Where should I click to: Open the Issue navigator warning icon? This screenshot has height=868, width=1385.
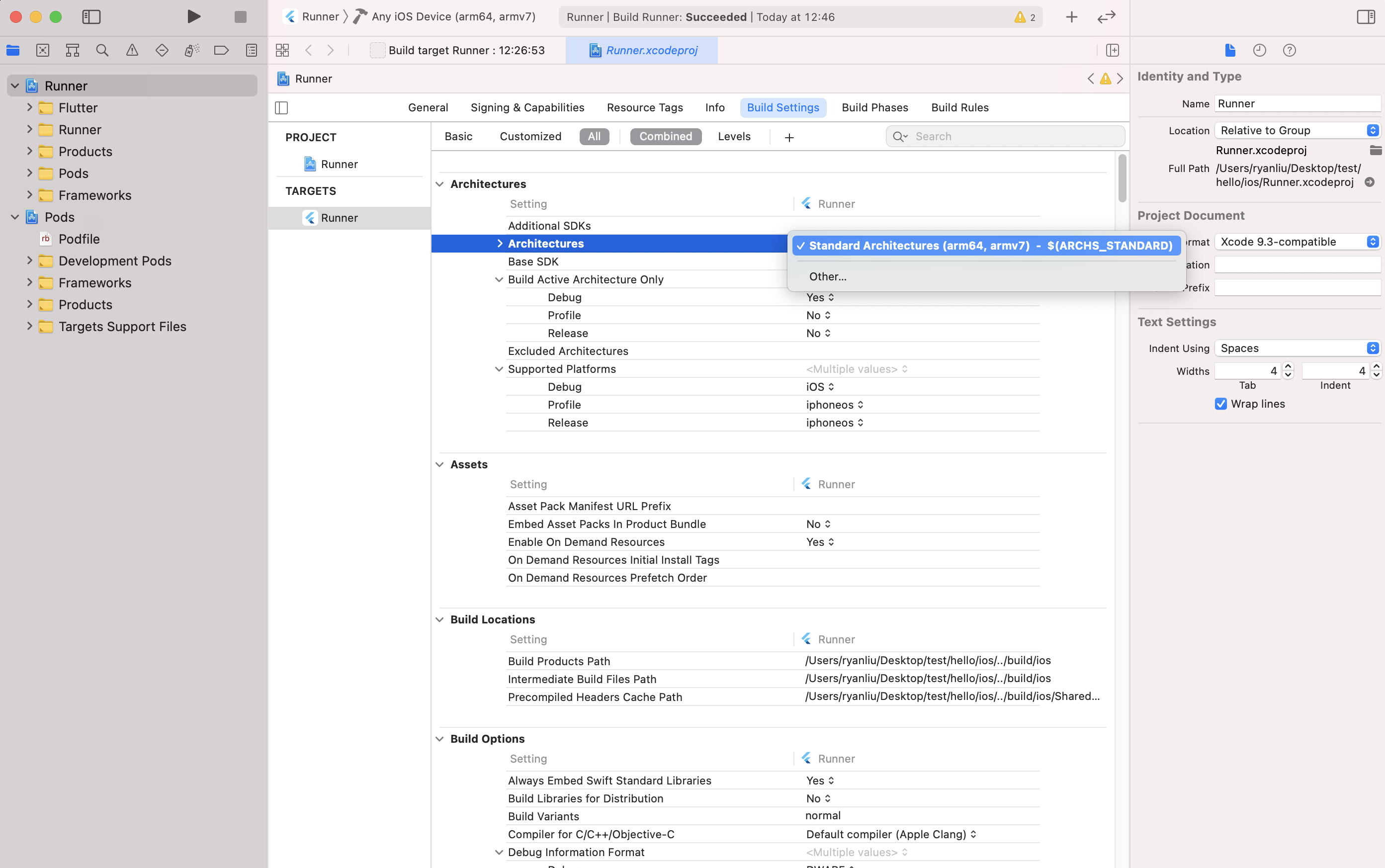click(x=132, y=51)
